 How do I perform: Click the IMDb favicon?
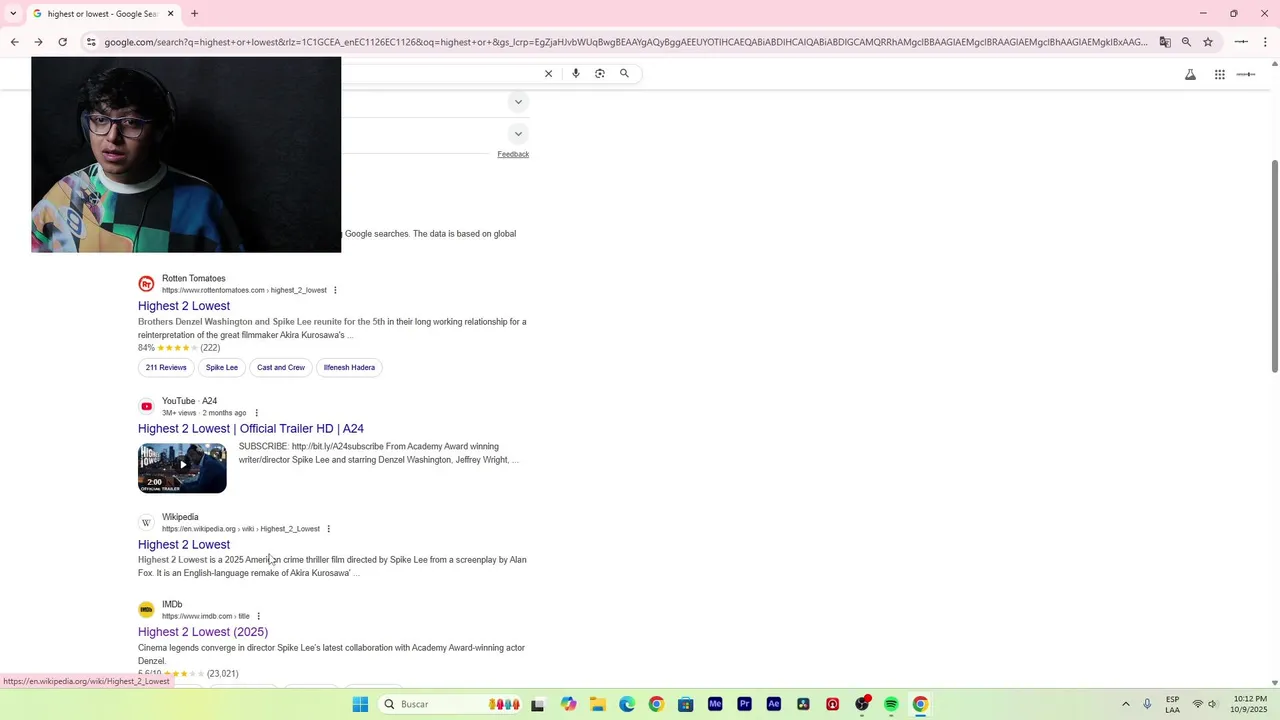pyautogui.click(x=146, y=610)
